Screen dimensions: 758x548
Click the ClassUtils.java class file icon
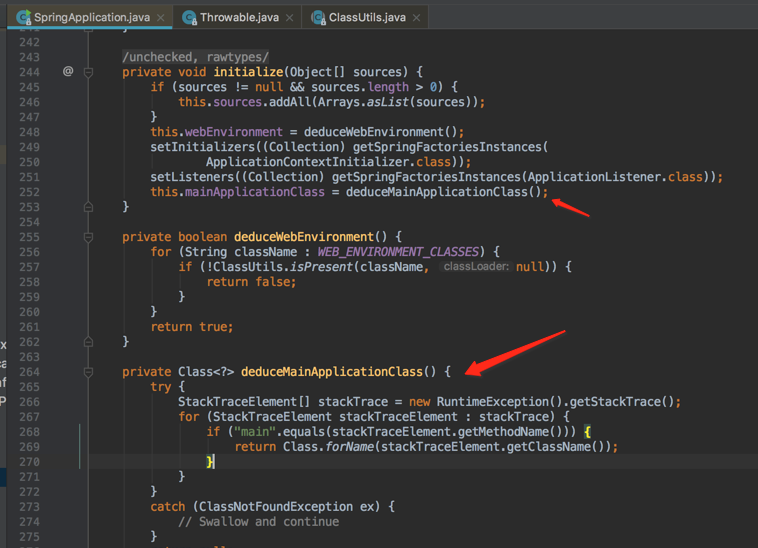point(318,18)
